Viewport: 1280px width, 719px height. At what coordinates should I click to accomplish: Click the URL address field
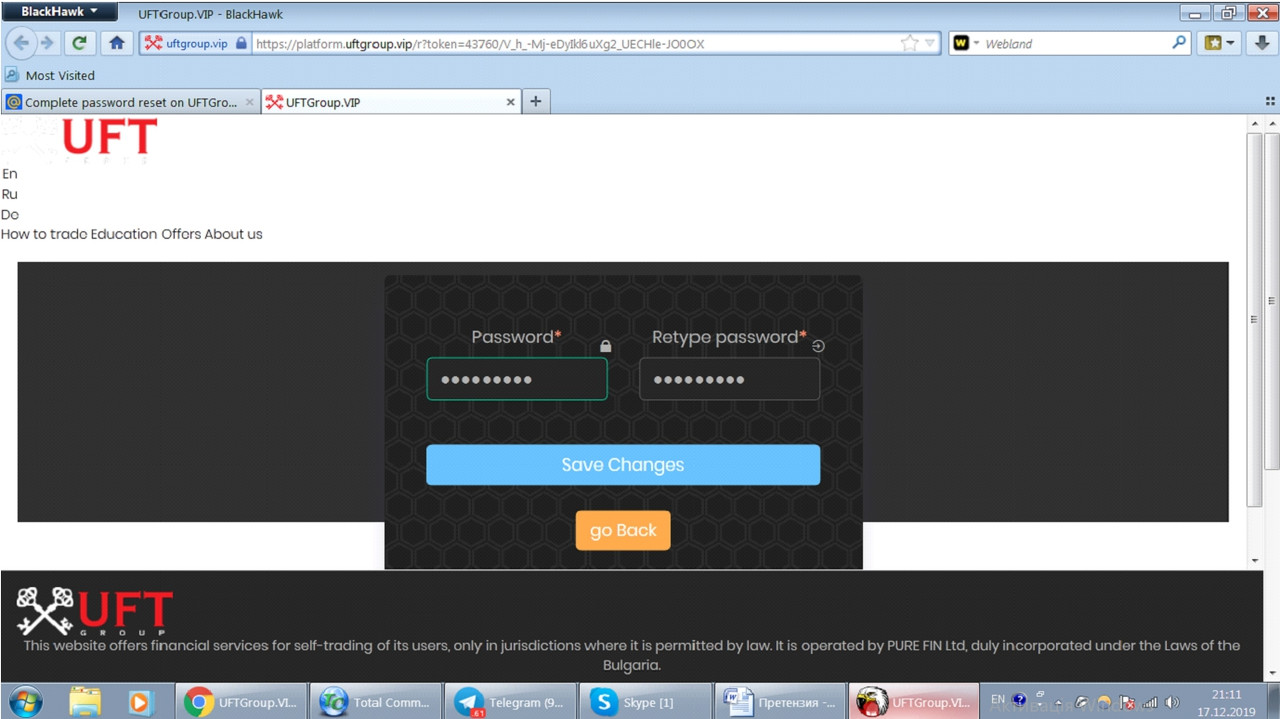[x=575, y=44]
